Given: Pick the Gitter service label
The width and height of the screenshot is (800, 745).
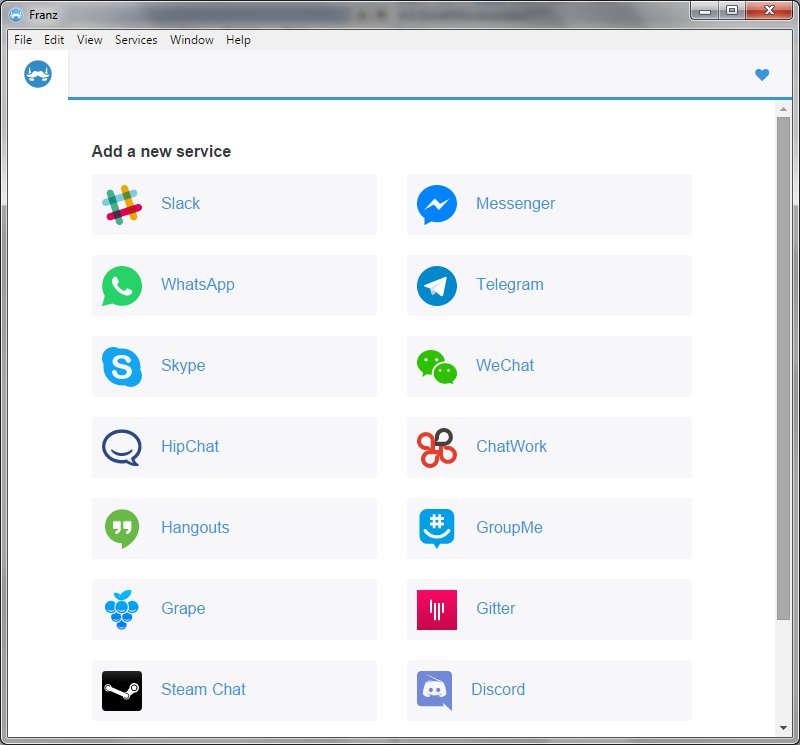Looking at the screenshot, I should [x=495, y=608].
